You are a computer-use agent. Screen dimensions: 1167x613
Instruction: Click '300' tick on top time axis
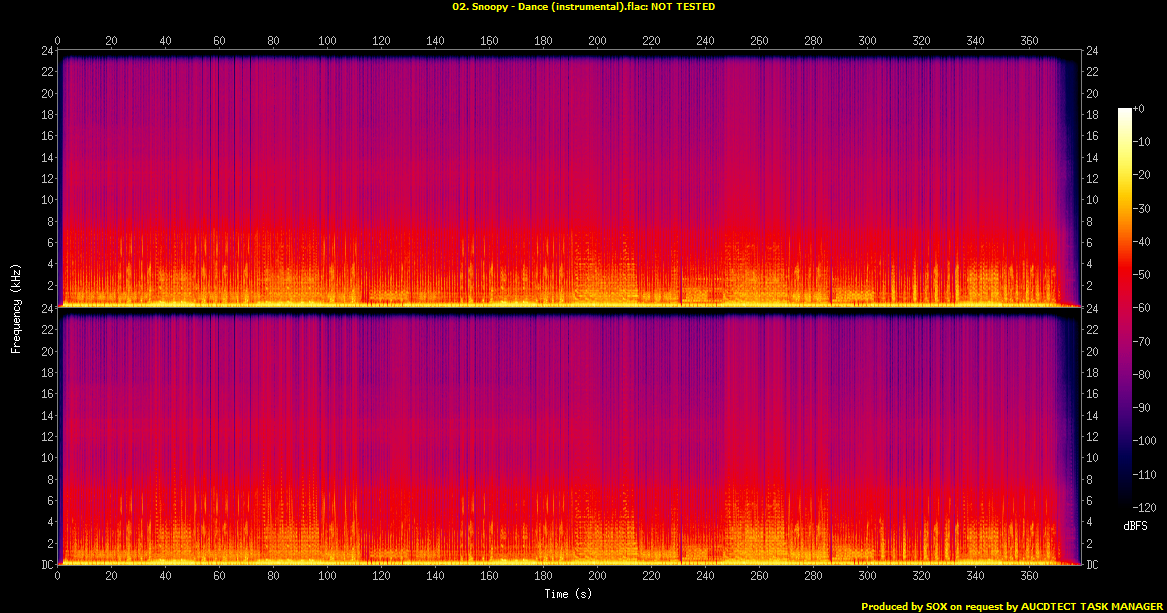(x=867, y=41)
